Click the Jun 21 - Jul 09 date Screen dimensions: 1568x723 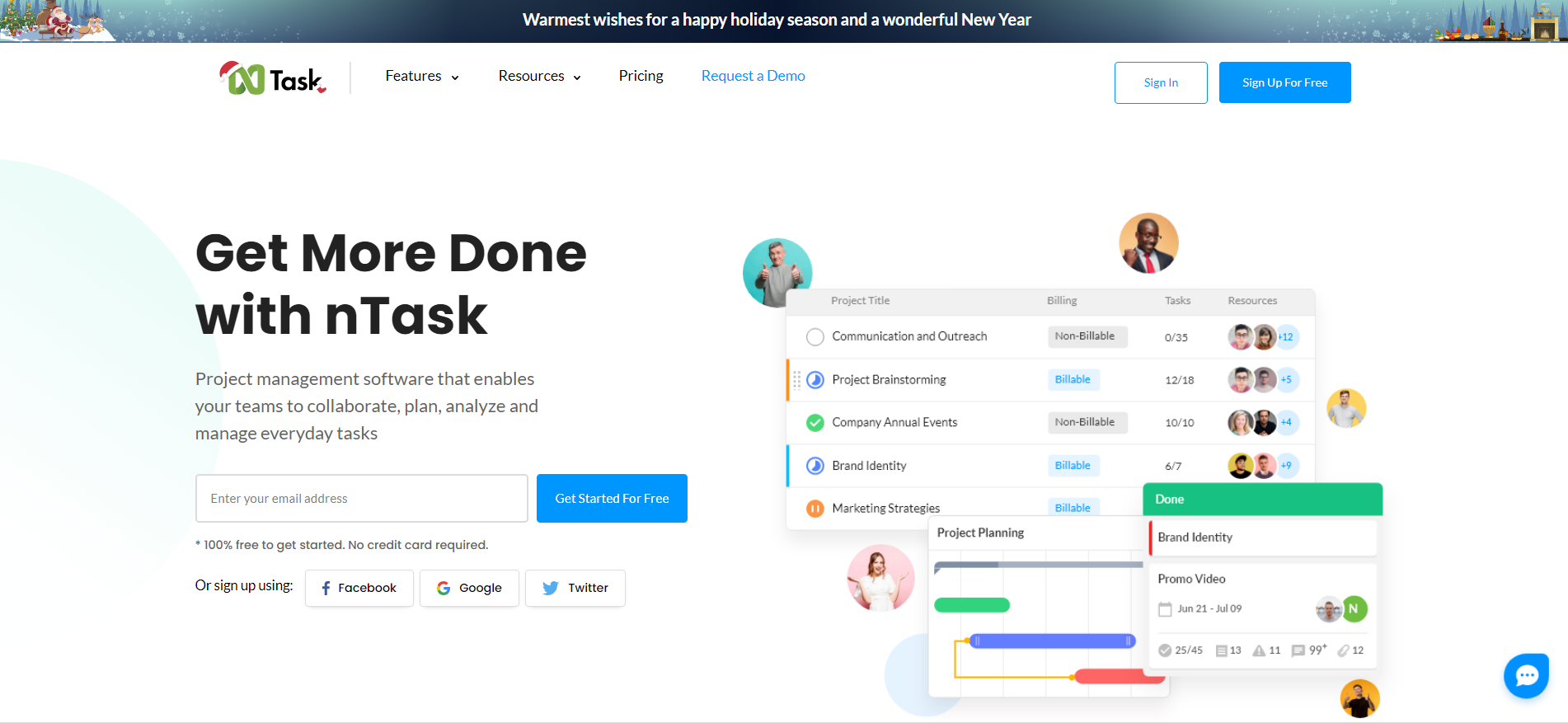(1209, 609)
